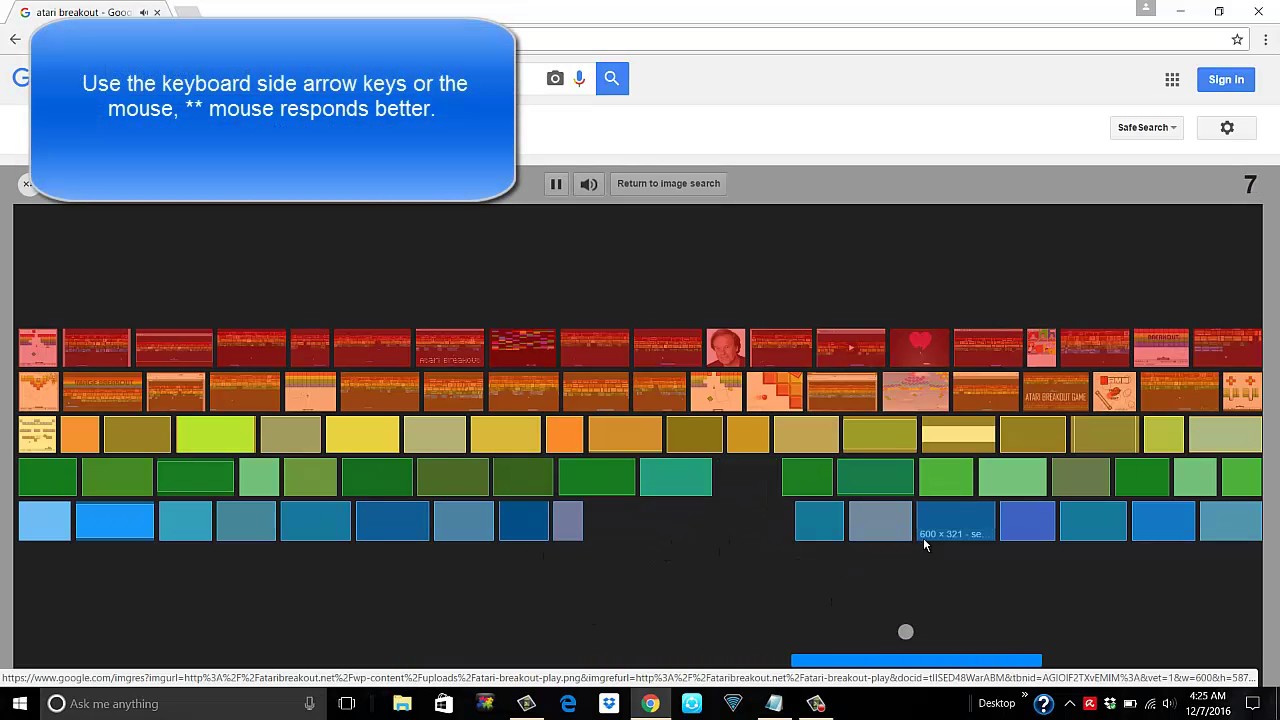Expand the Desktop toolbar chevron
This screenshot has height=720, width=1280.
pos(1024,696)
